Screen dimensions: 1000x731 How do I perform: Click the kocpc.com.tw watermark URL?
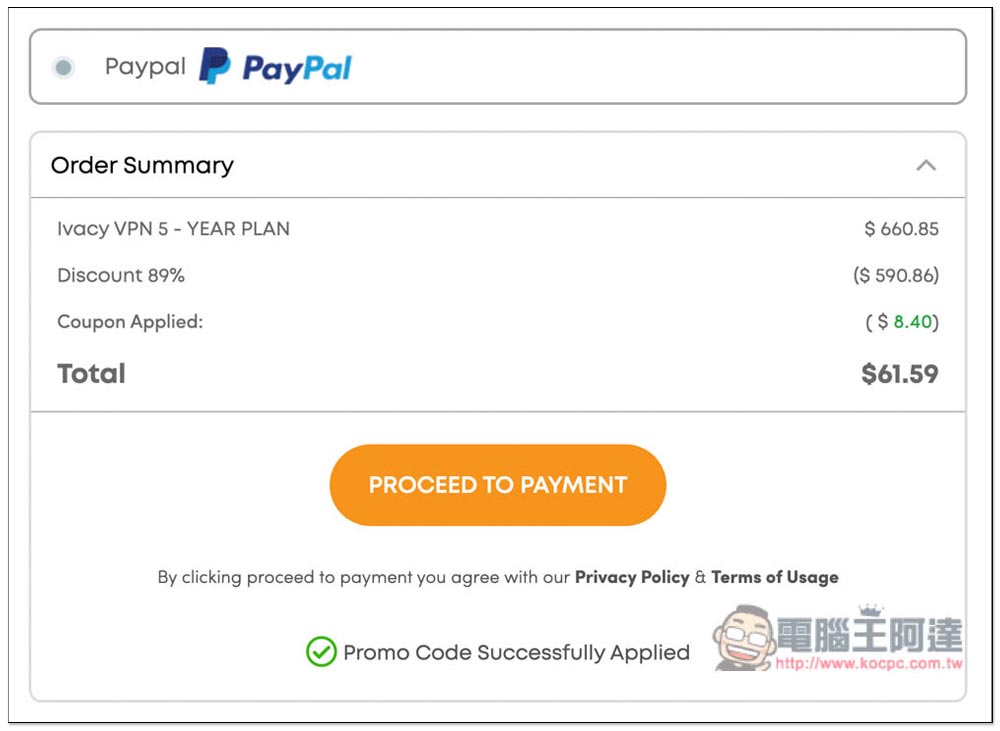(x=869, y=663)
